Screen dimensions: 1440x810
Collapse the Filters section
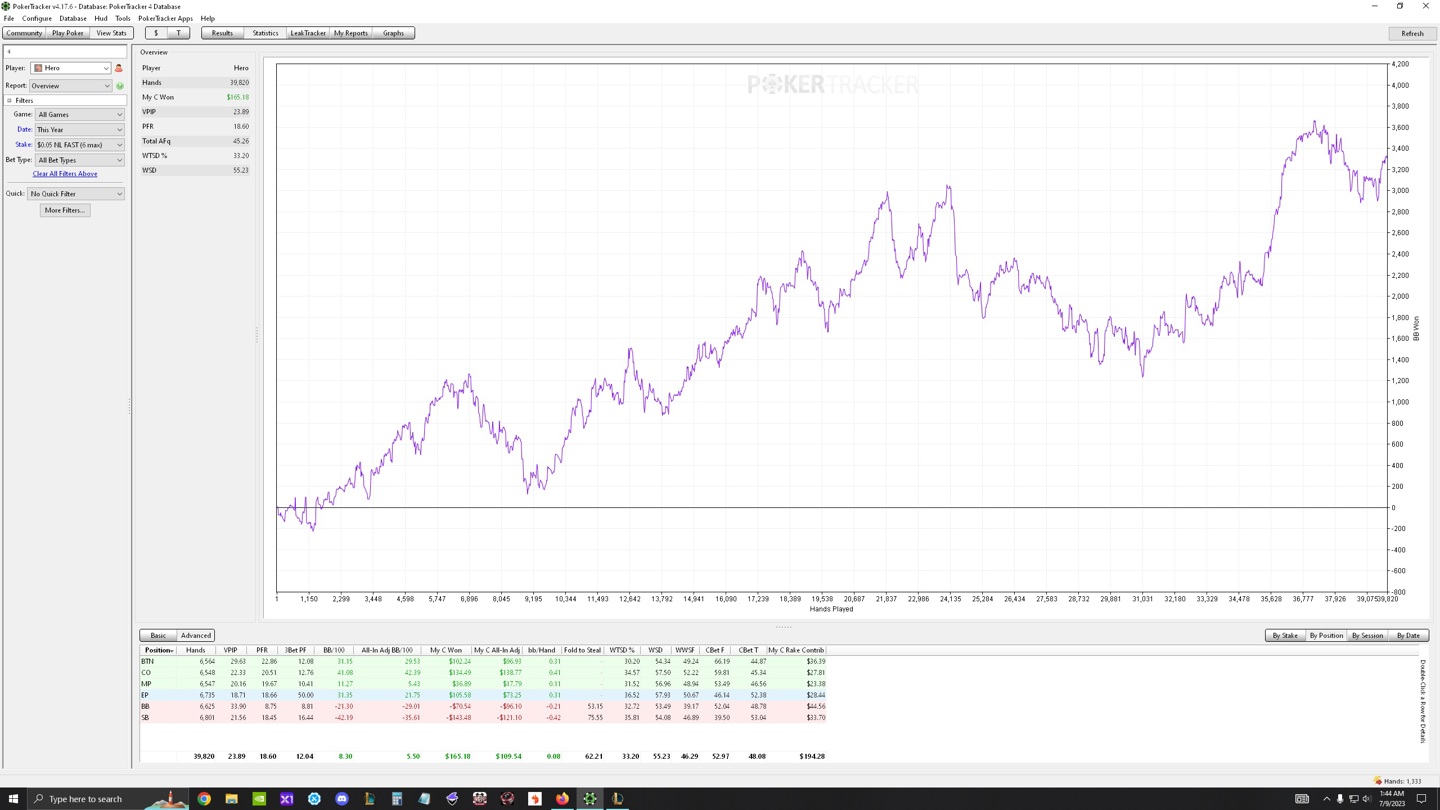point(10,101)
